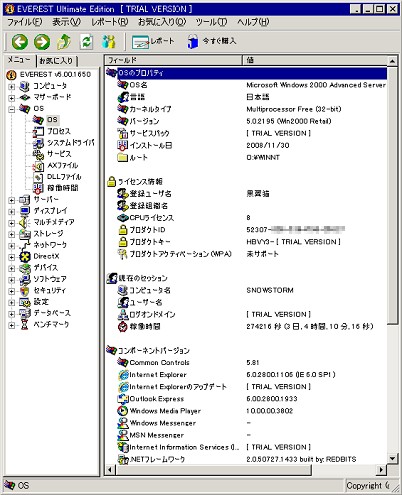Screen dimensions: 402x495
Task: Open the ツール(T) menu
Action: [211, 22]
